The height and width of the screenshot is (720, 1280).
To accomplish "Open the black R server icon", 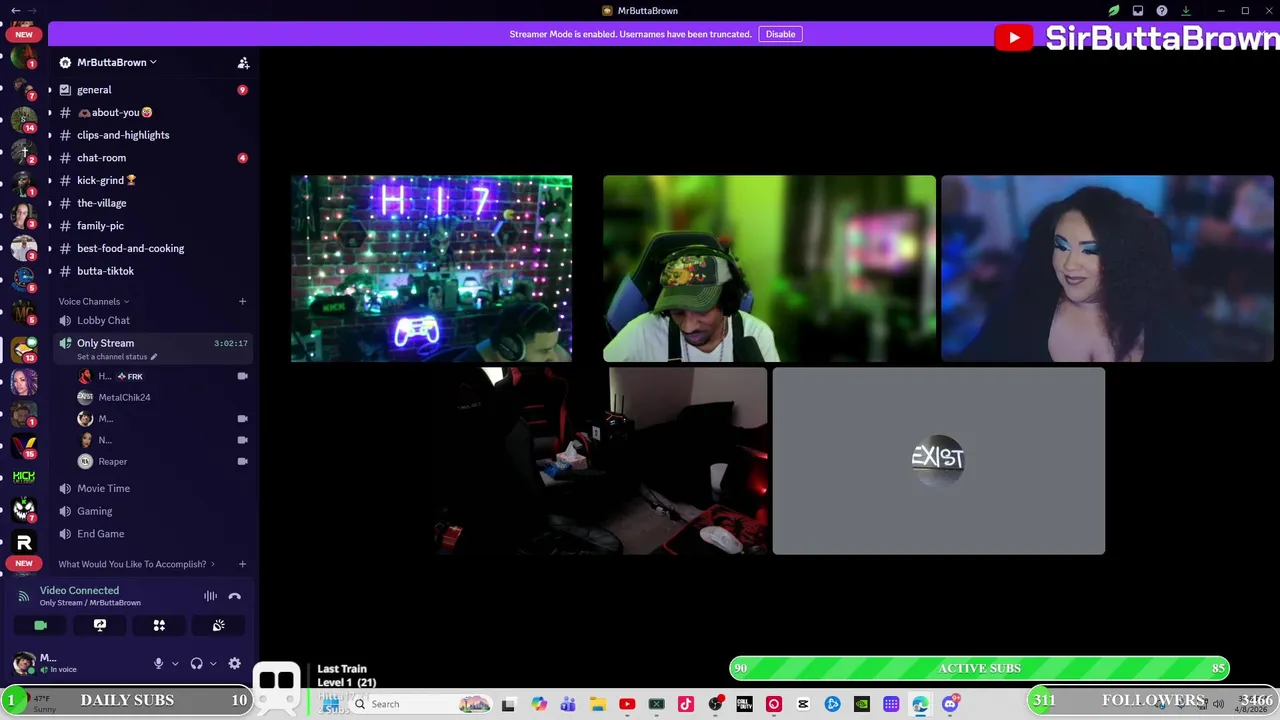I will click(x=24, y=542).
